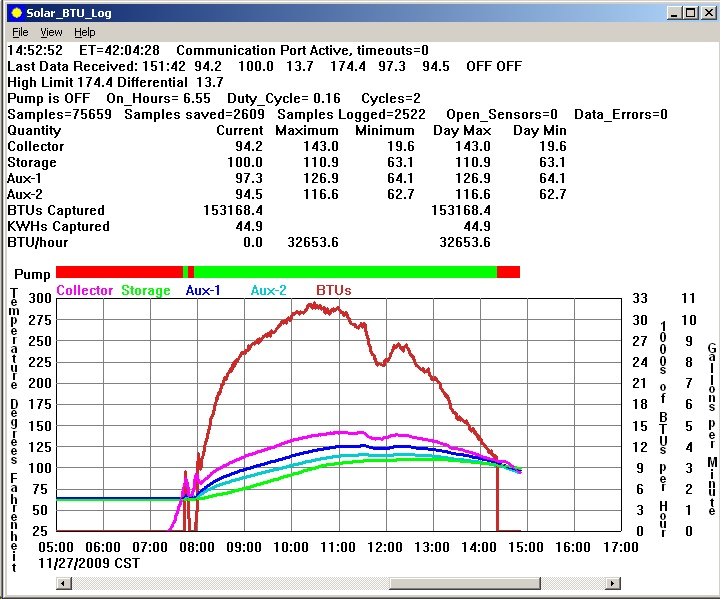Click Communication Port Active status text
The height and width of the screenshot is (600, 721).
pos(265,50)
